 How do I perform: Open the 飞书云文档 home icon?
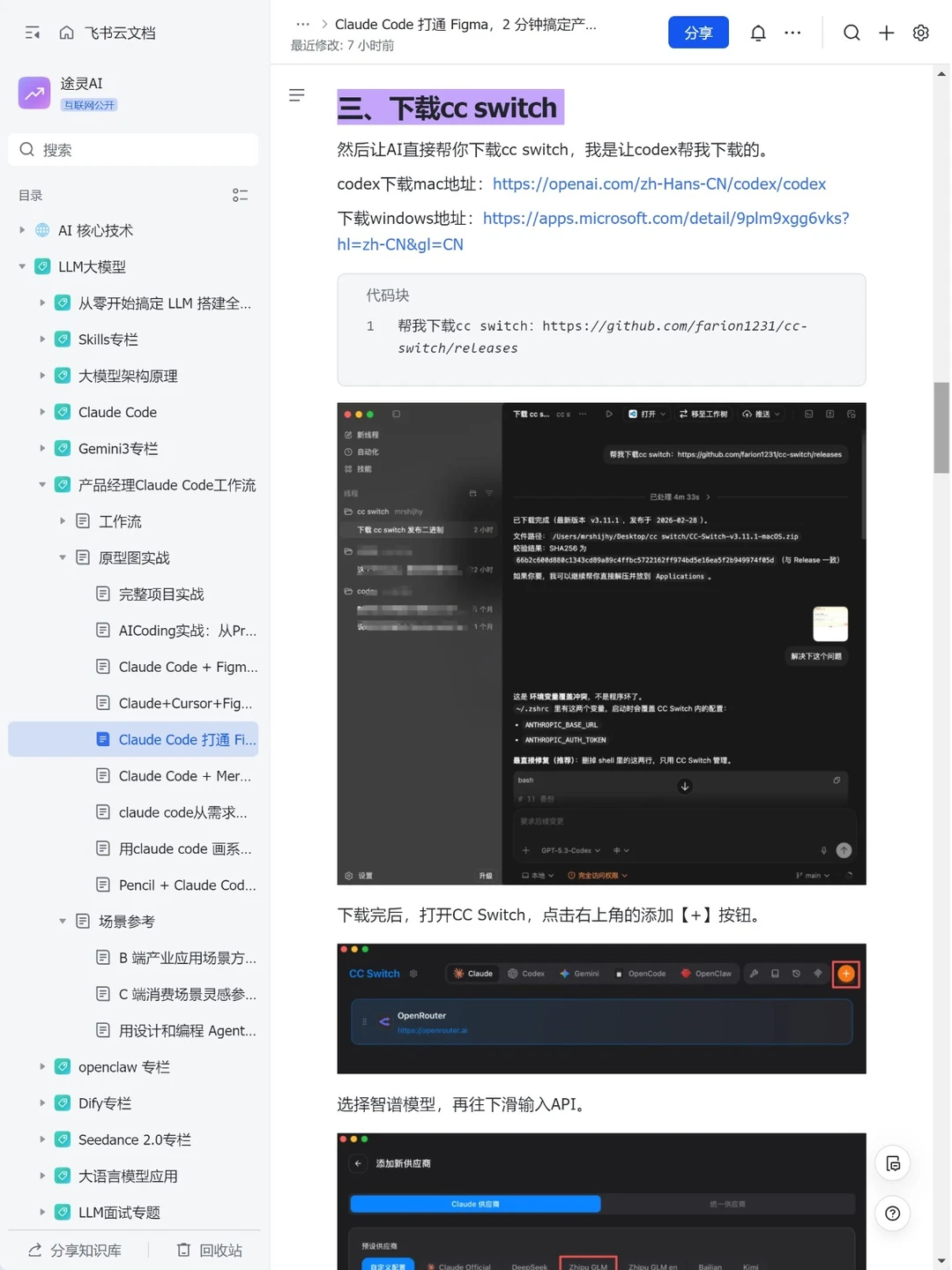click(66, 33)
